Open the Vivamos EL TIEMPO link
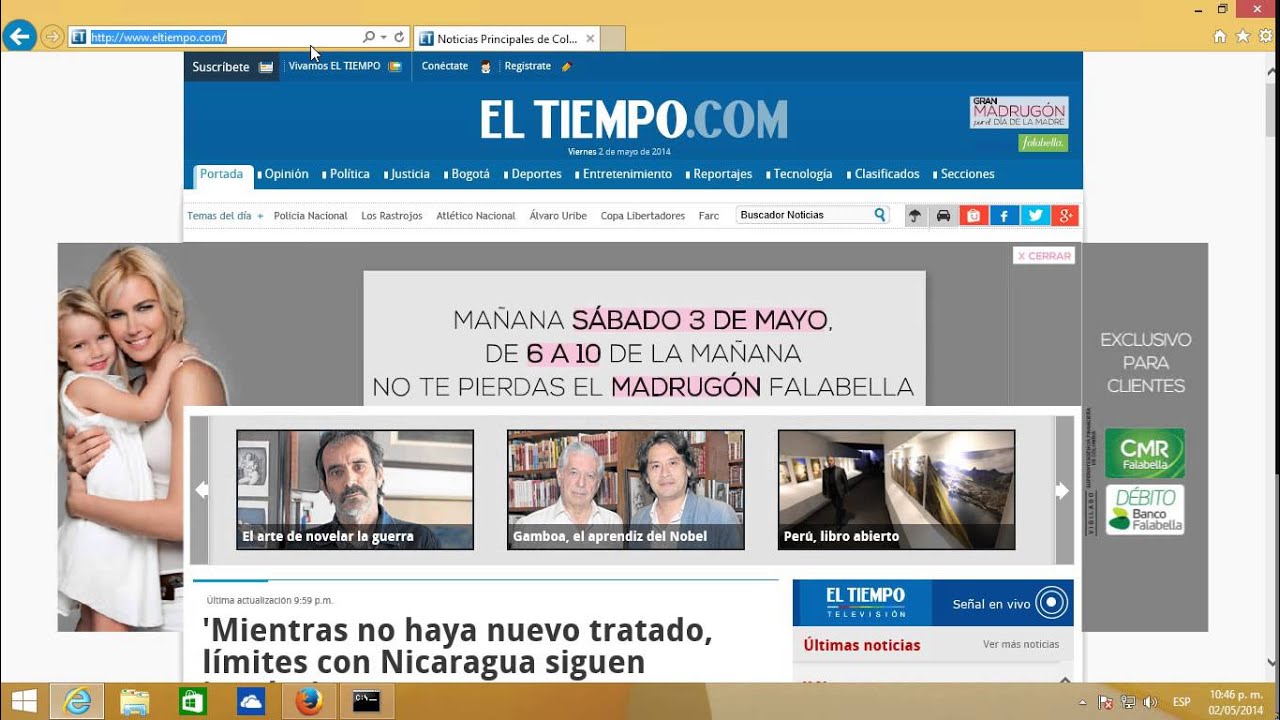Screen dimensions: 1280x720 pos(344,66)
